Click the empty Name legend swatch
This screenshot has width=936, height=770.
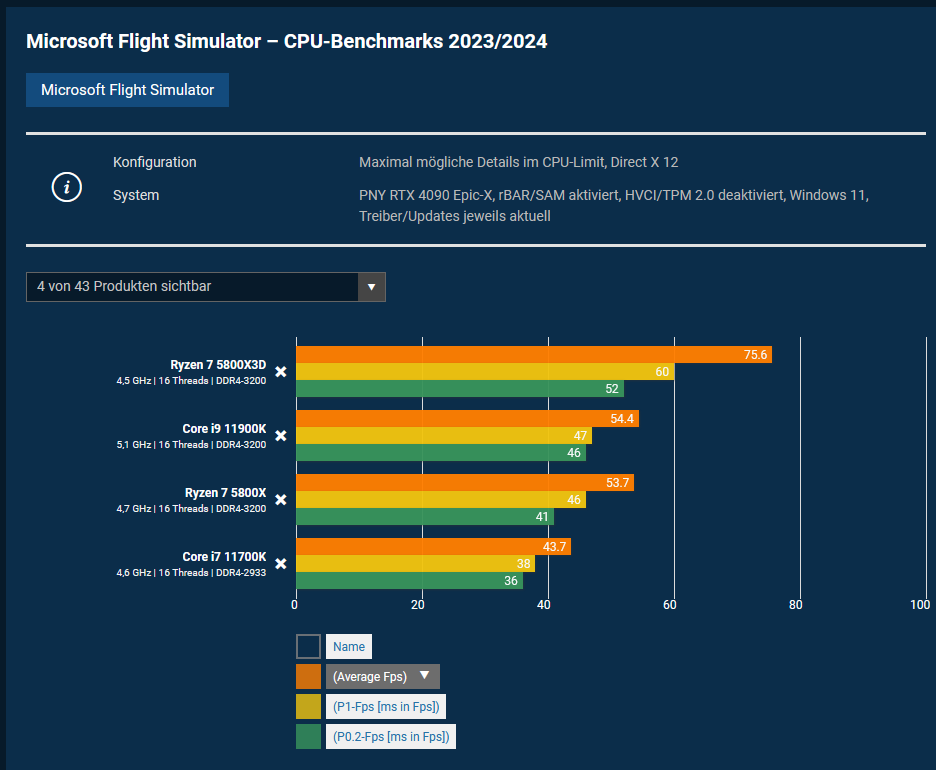(308, 646)
